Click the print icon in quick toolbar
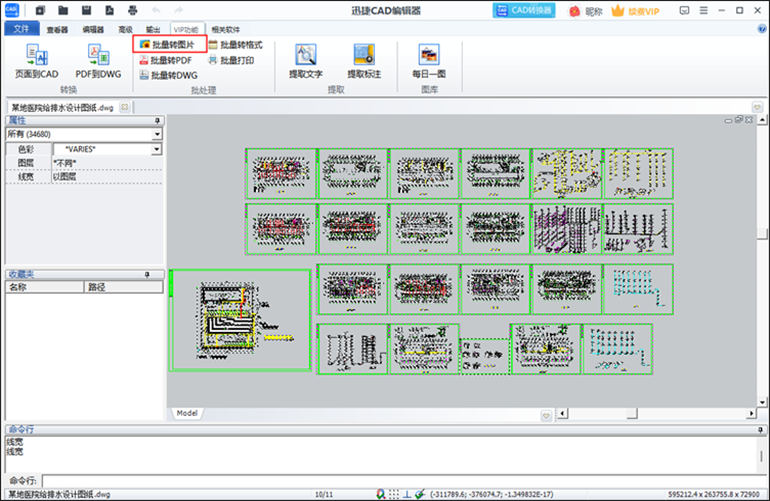 (x=132, y=10)
